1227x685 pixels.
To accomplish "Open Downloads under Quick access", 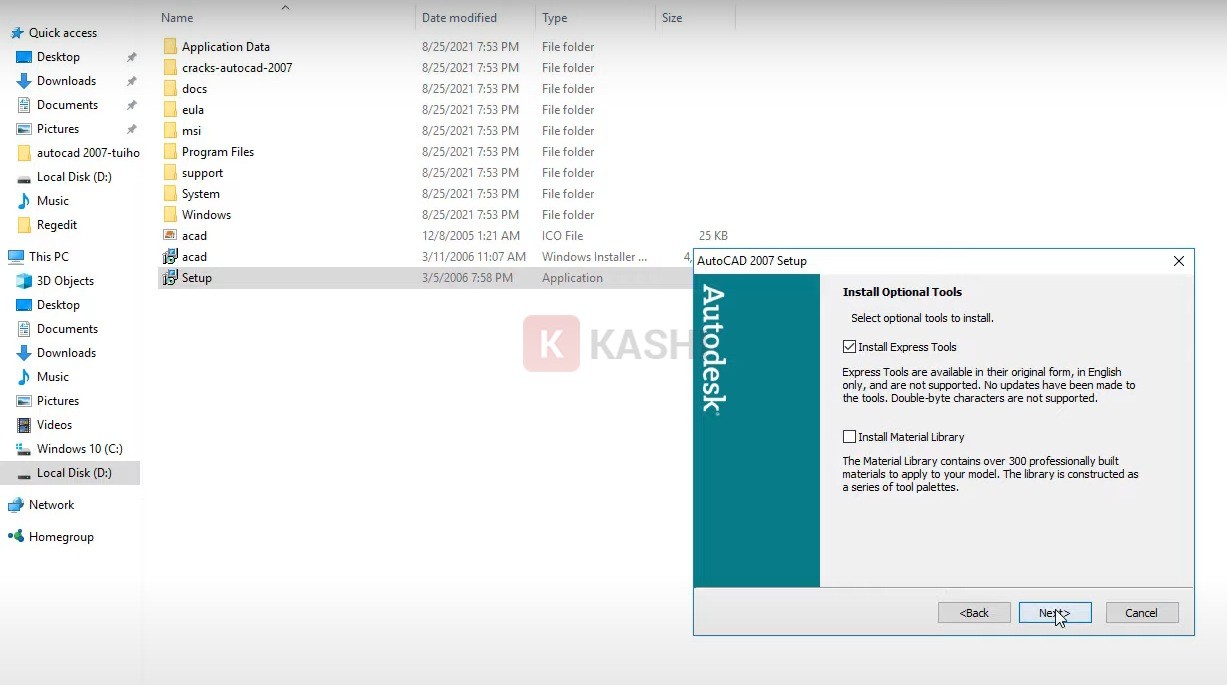I will 66,81.
